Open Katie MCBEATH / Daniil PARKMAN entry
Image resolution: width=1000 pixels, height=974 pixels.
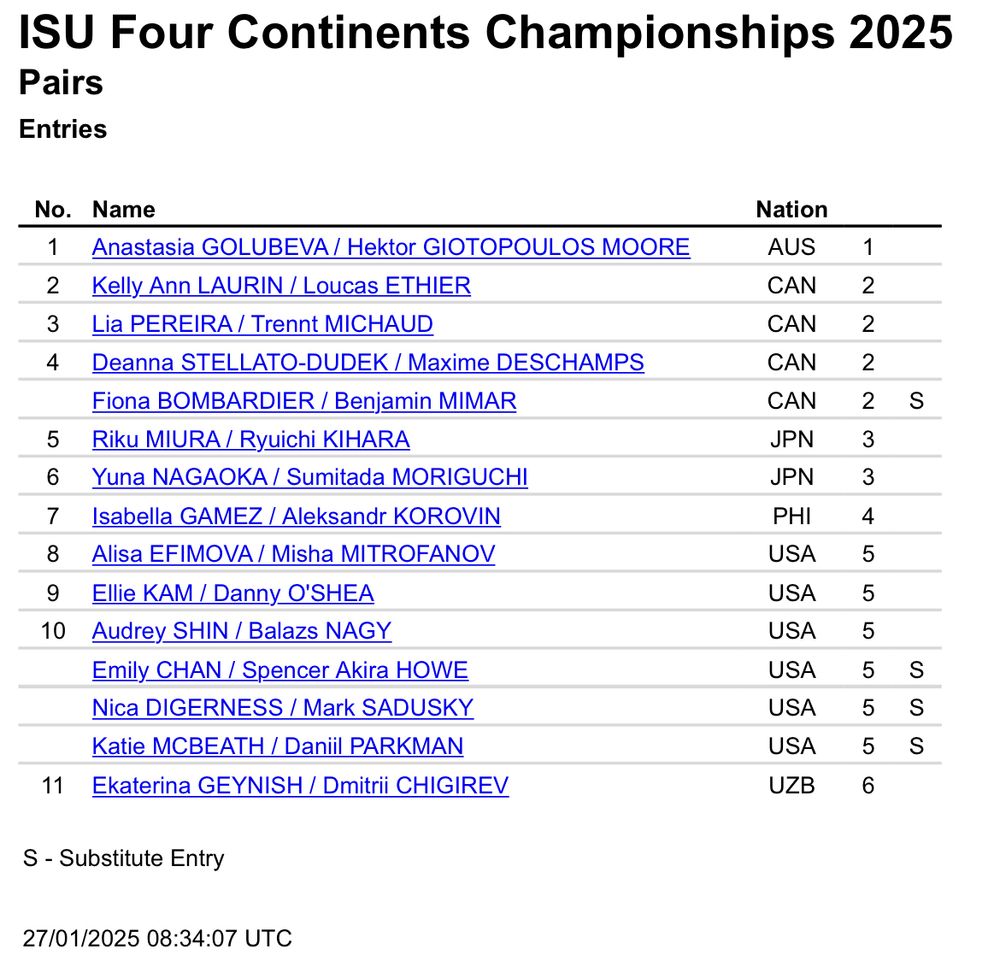click(277, 746)
